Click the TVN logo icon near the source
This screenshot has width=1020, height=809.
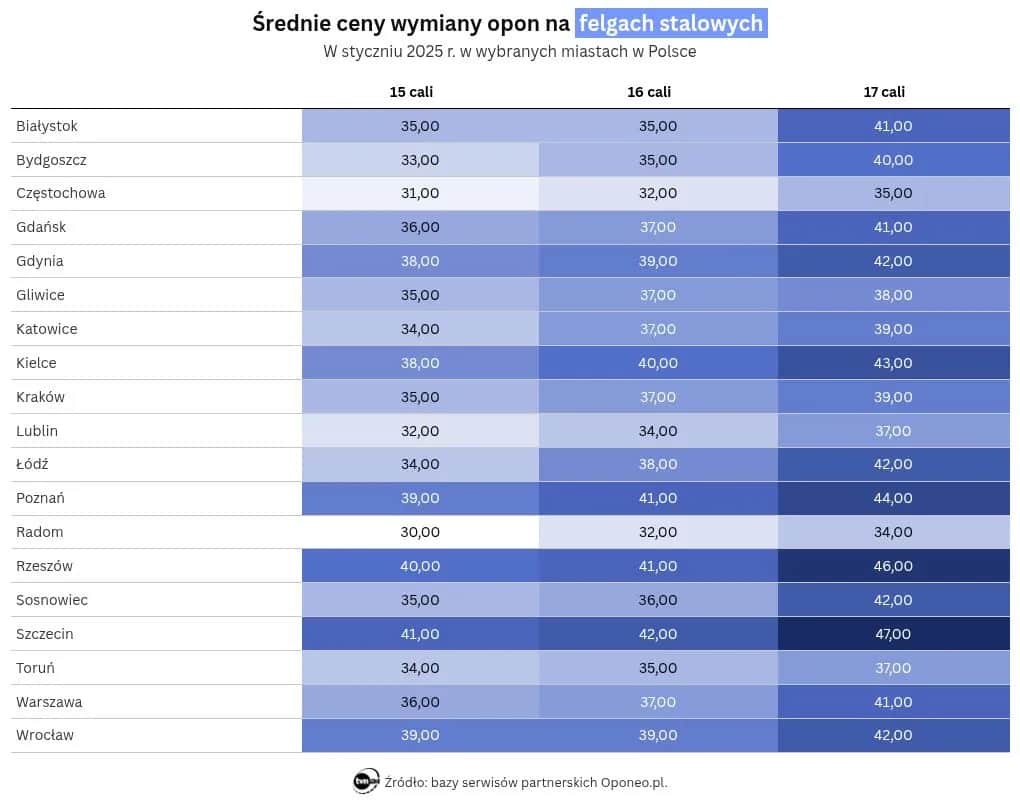[366, 782]
